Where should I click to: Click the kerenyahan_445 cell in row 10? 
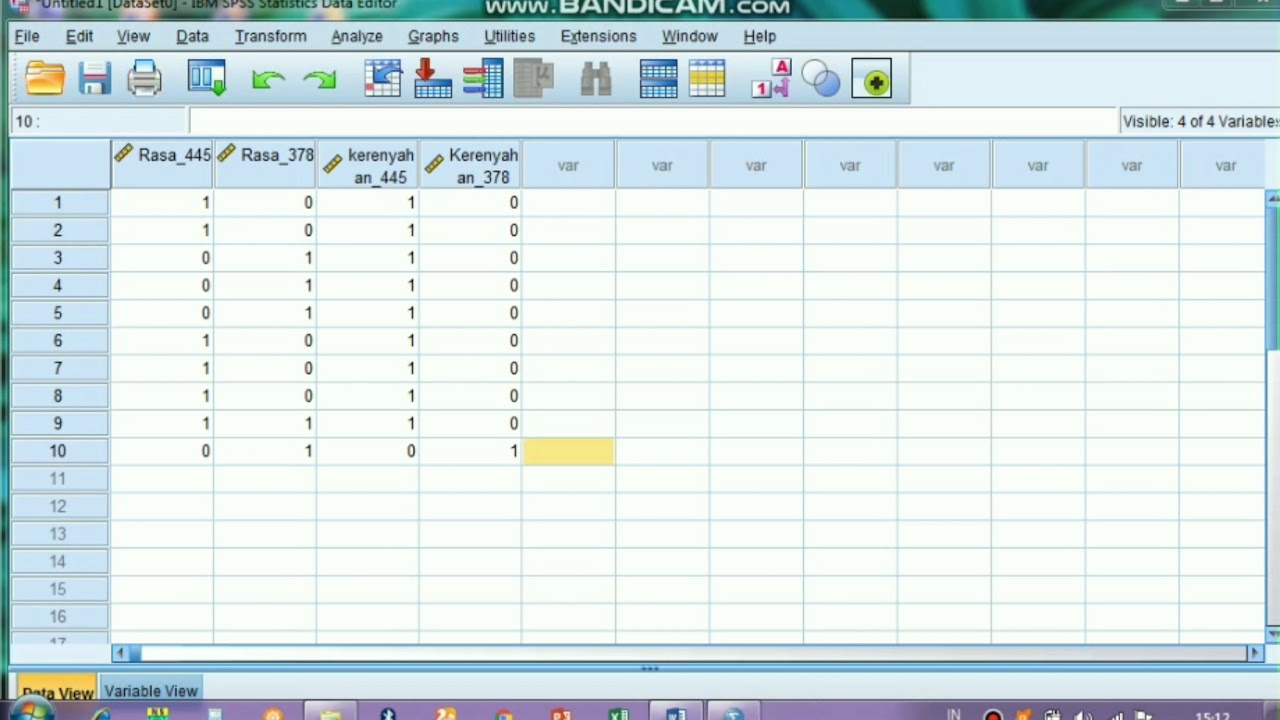click(368, 451)
